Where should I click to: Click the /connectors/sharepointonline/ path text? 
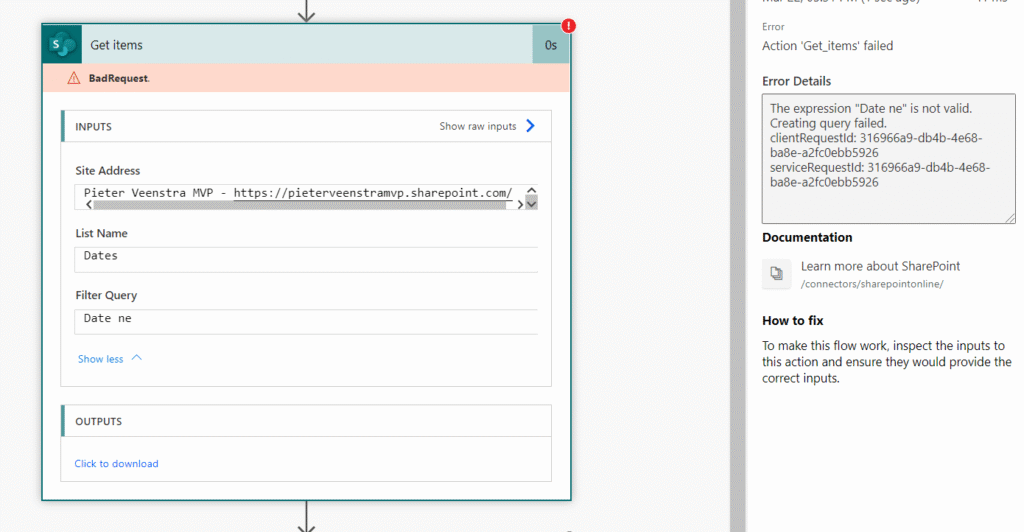click(x=872, y=284)
